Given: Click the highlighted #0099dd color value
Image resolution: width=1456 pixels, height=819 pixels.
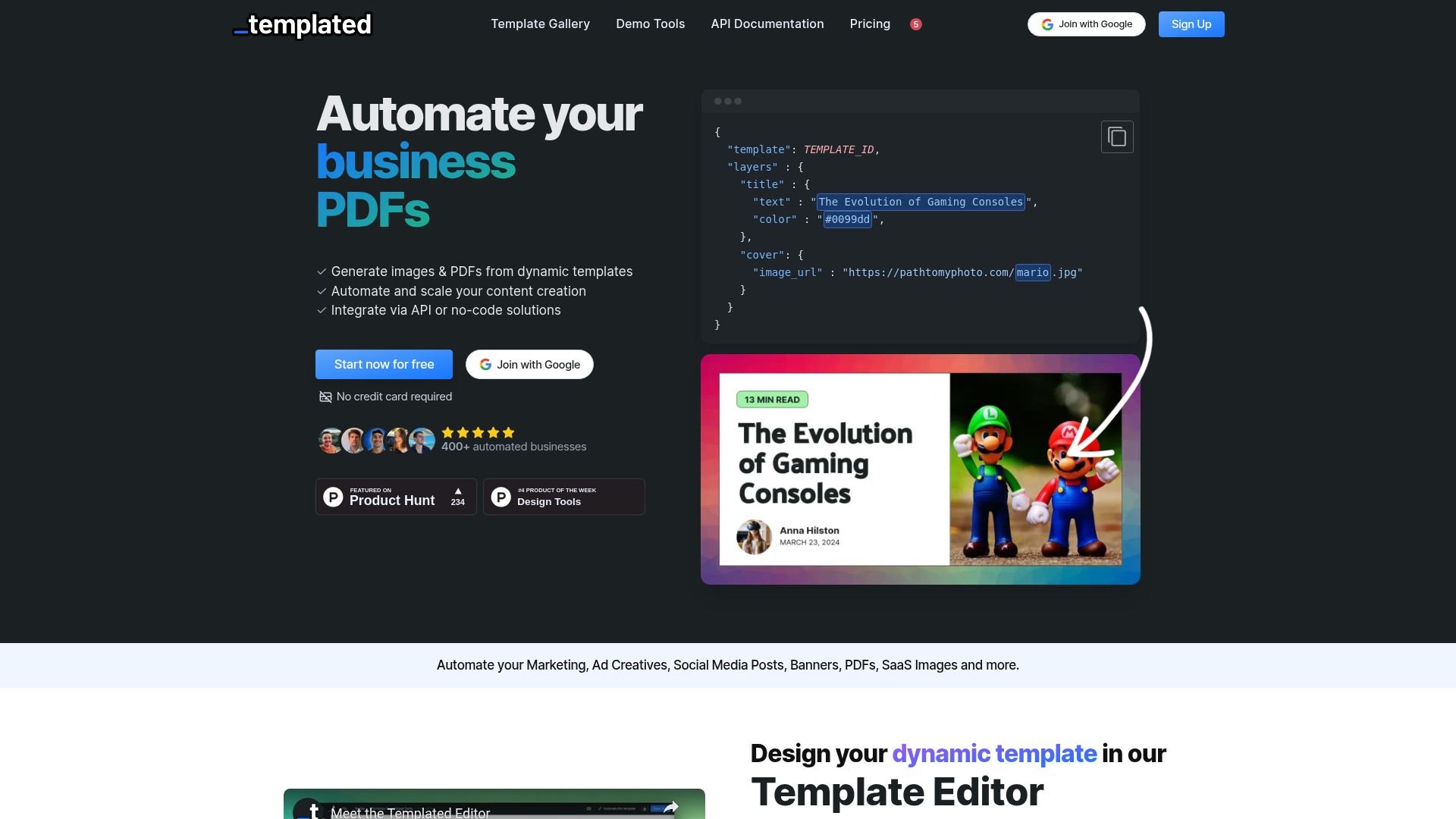Looking at the screenshot, I should 847,220.
